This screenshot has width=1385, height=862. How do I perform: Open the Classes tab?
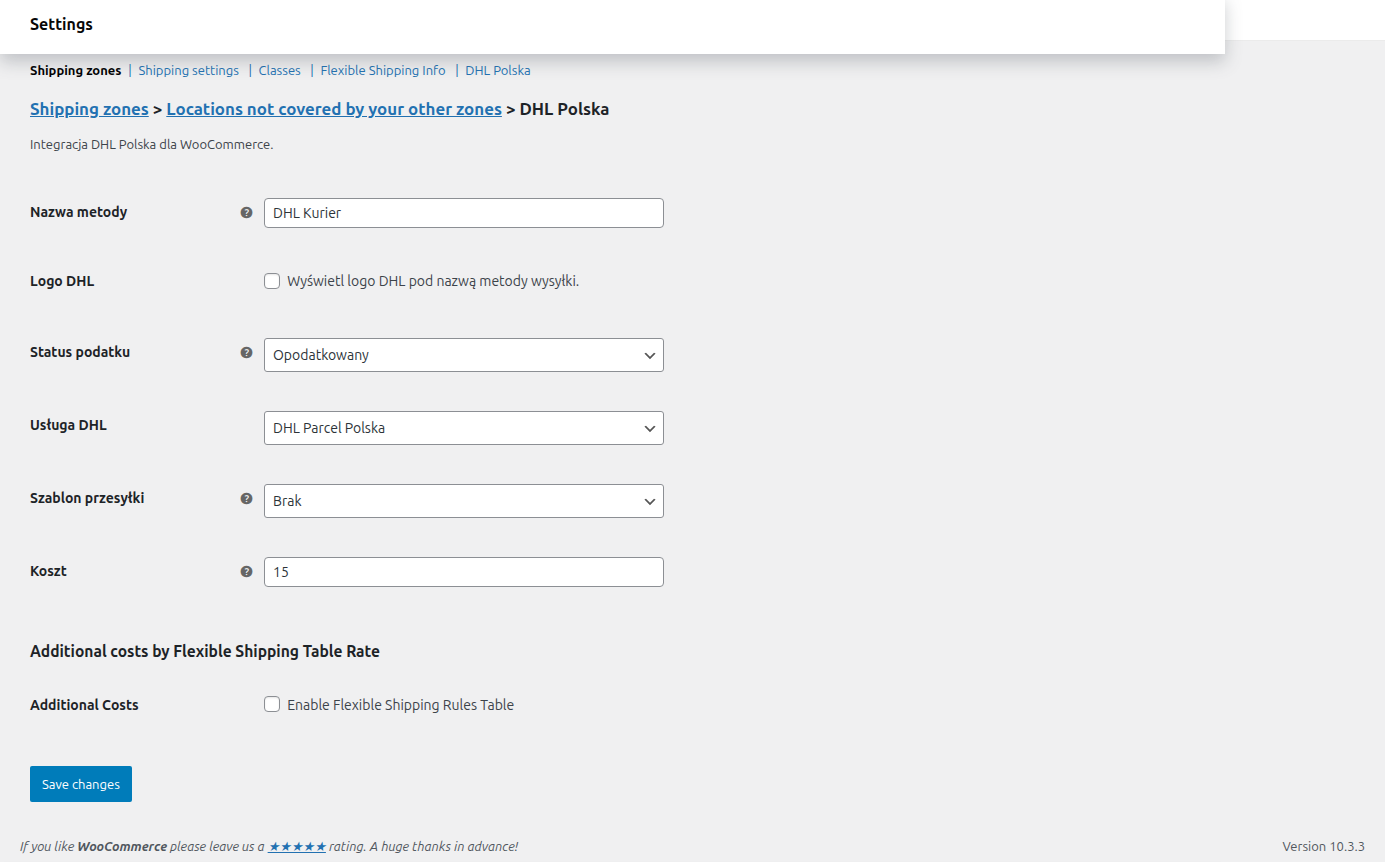tap(279, 70)
